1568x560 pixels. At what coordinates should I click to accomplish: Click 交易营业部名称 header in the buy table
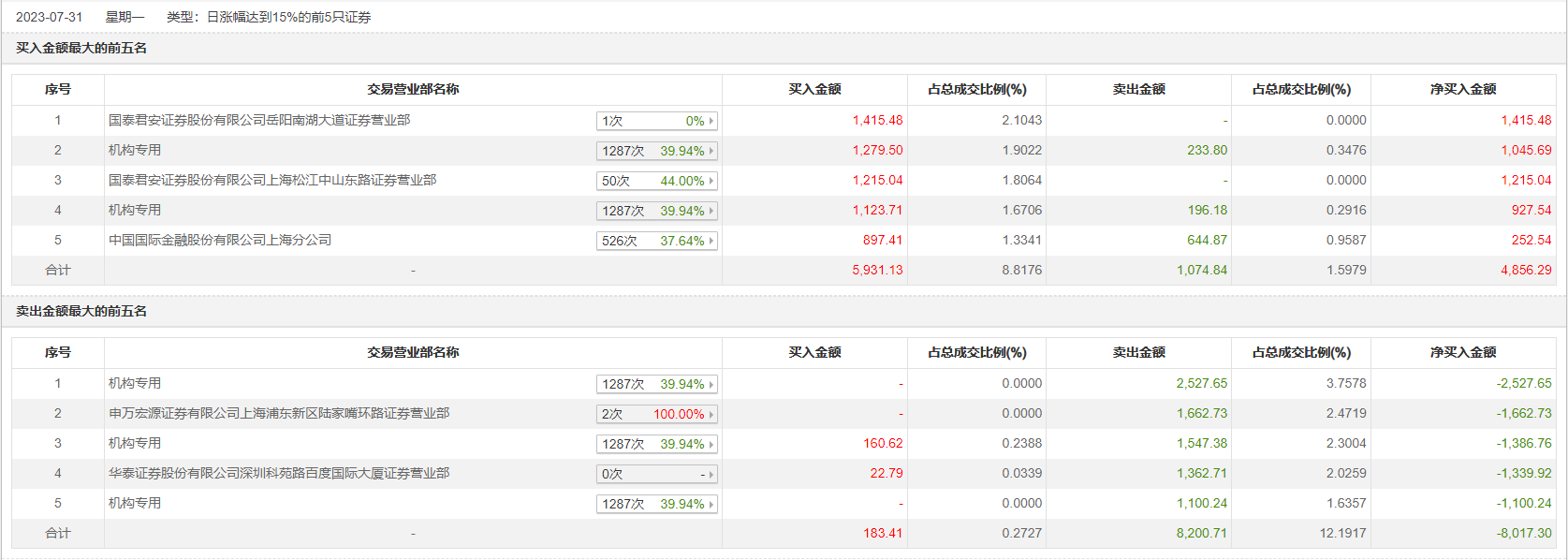413,89
